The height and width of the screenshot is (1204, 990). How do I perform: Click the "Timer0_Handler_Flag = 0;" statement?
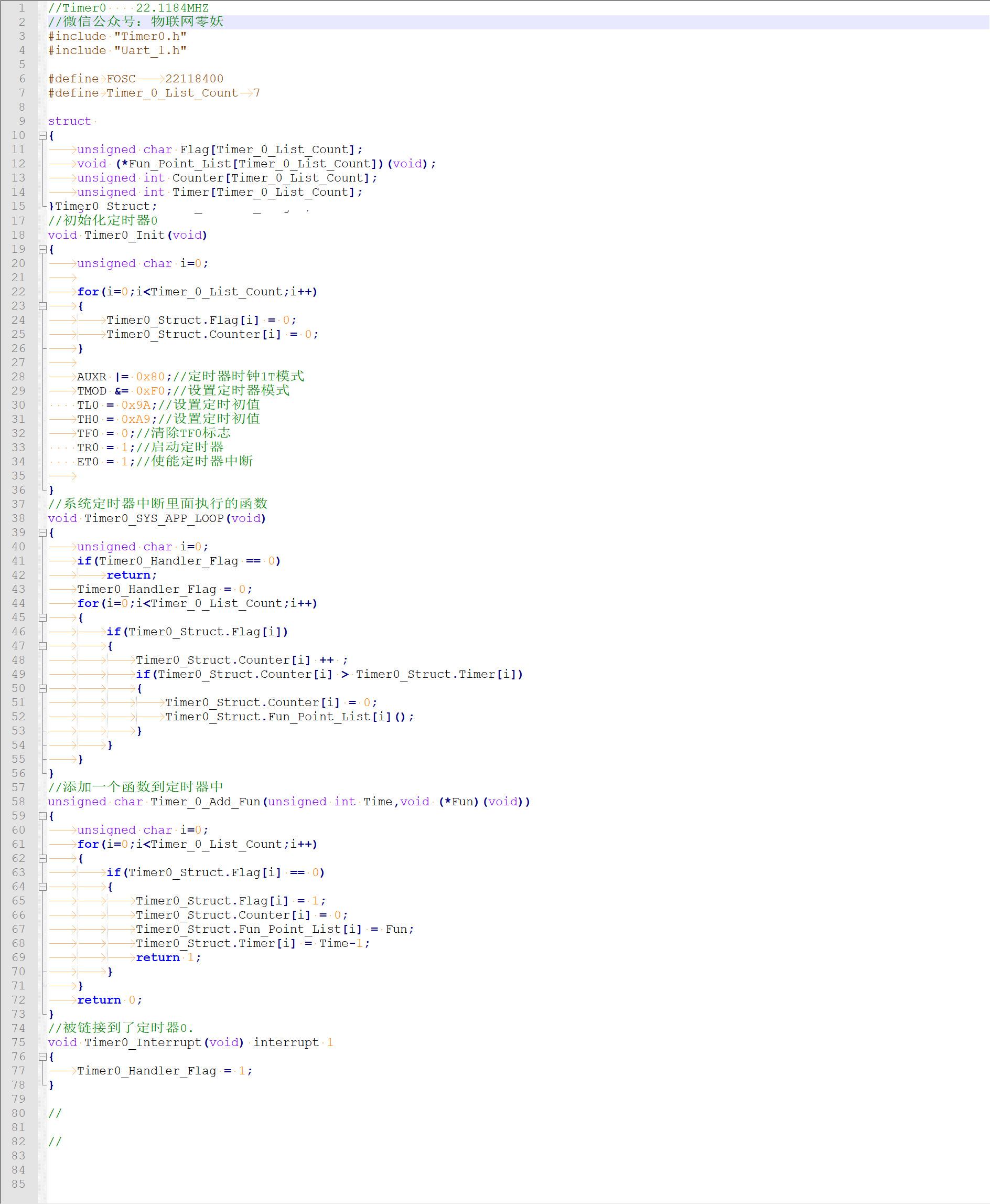click(x=165, y=589)
